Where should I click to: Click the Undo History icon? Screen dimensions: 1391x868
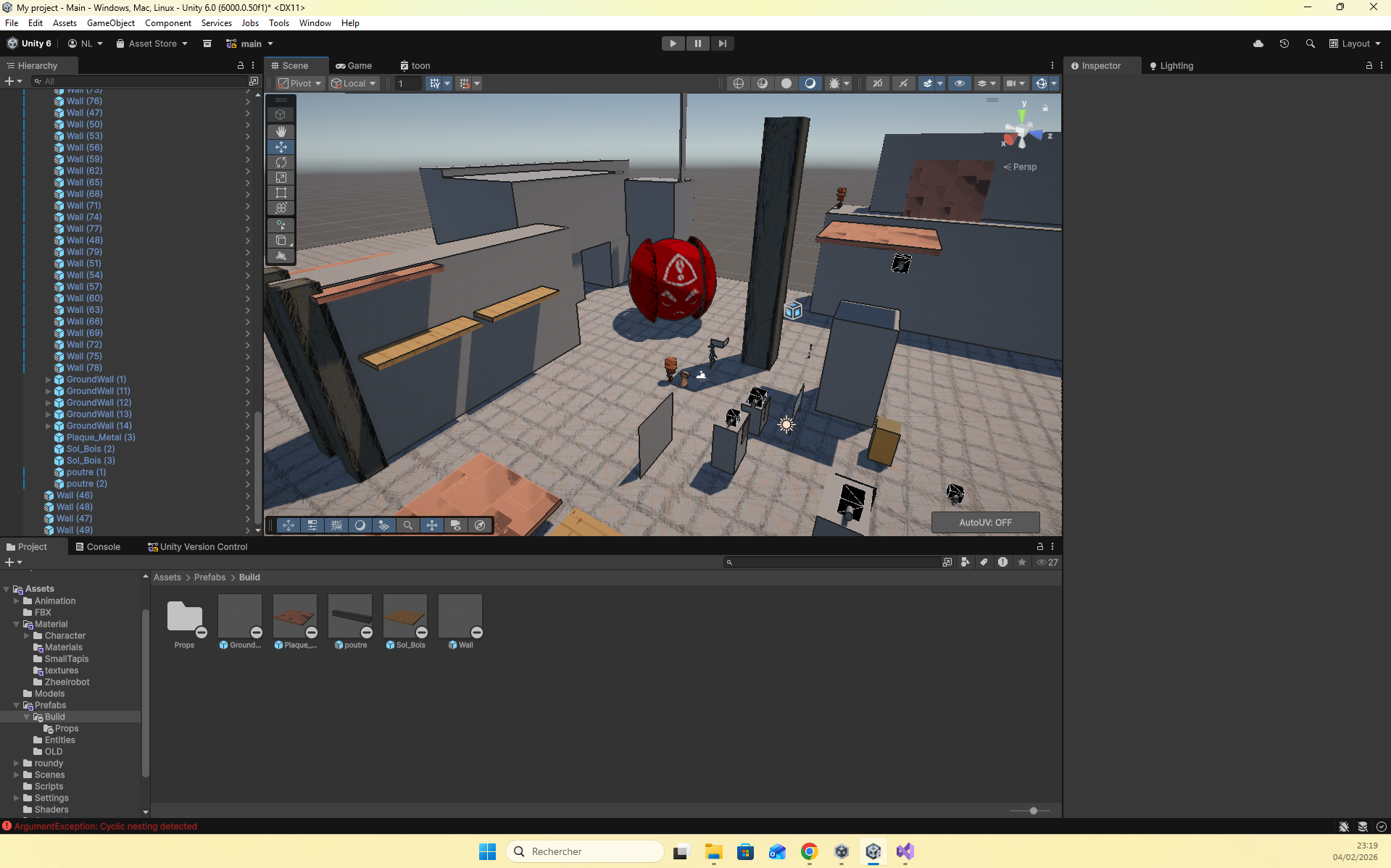(x=1284, y=43)
